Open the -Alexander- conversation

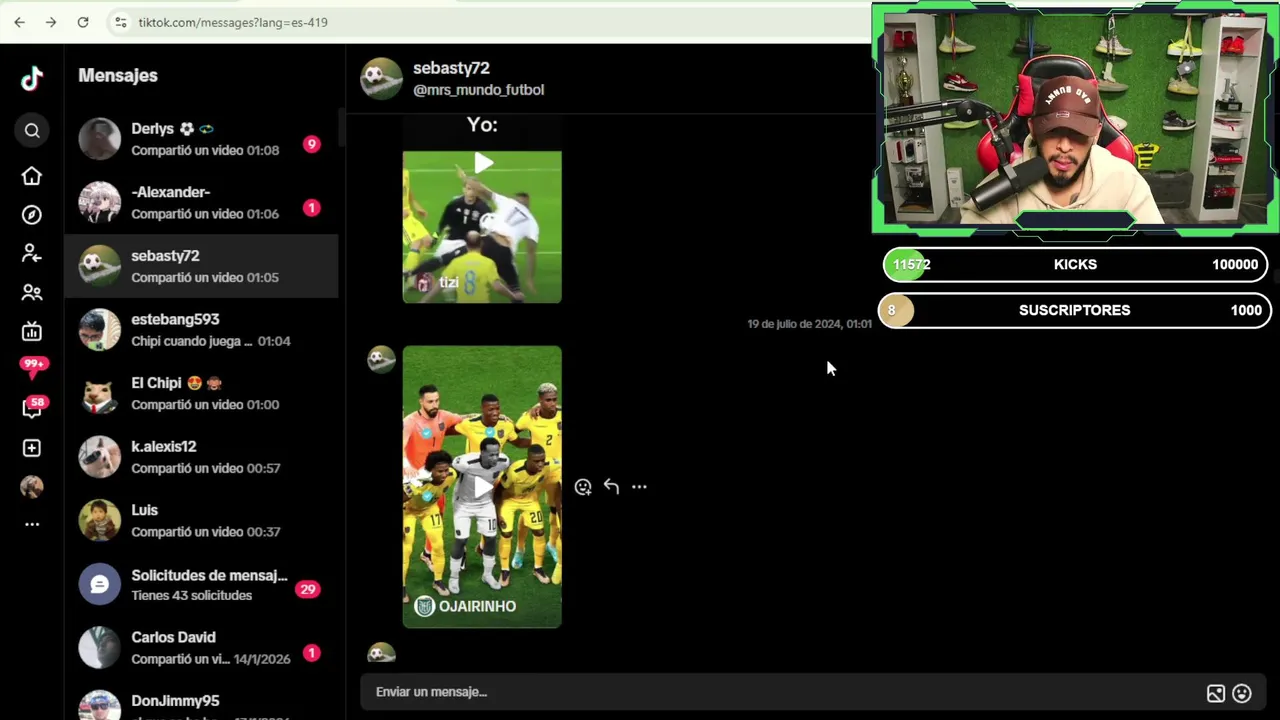pyautogui.click(x=201, y=202)
